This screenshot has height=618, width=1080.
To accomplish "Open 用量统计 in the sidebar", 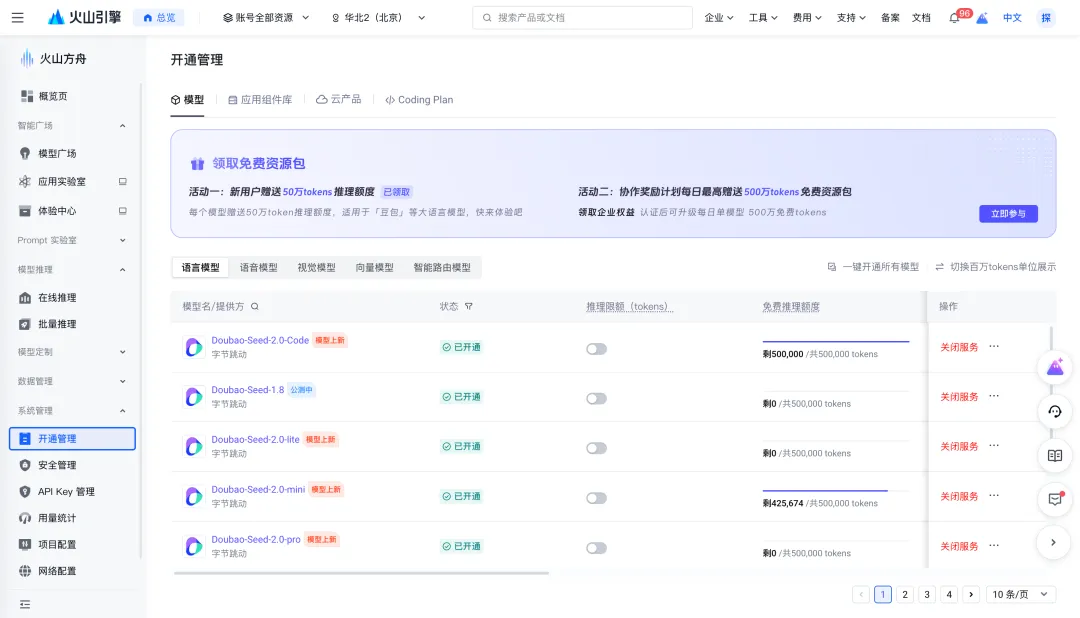I will click(56, 518).
